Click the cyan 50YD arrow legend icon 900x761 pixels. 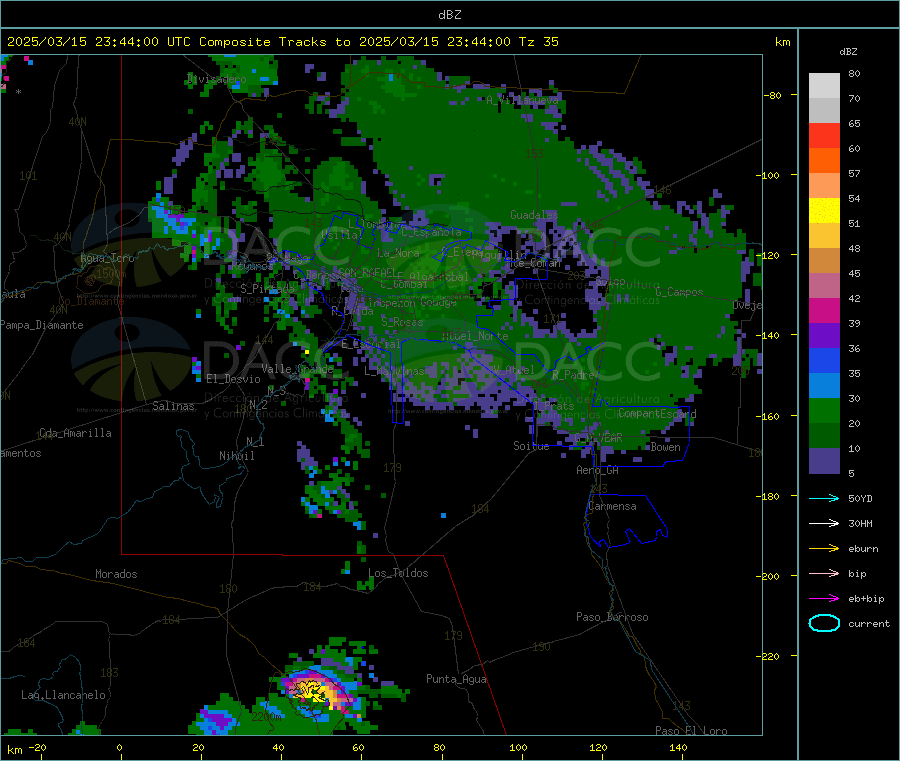824,498
